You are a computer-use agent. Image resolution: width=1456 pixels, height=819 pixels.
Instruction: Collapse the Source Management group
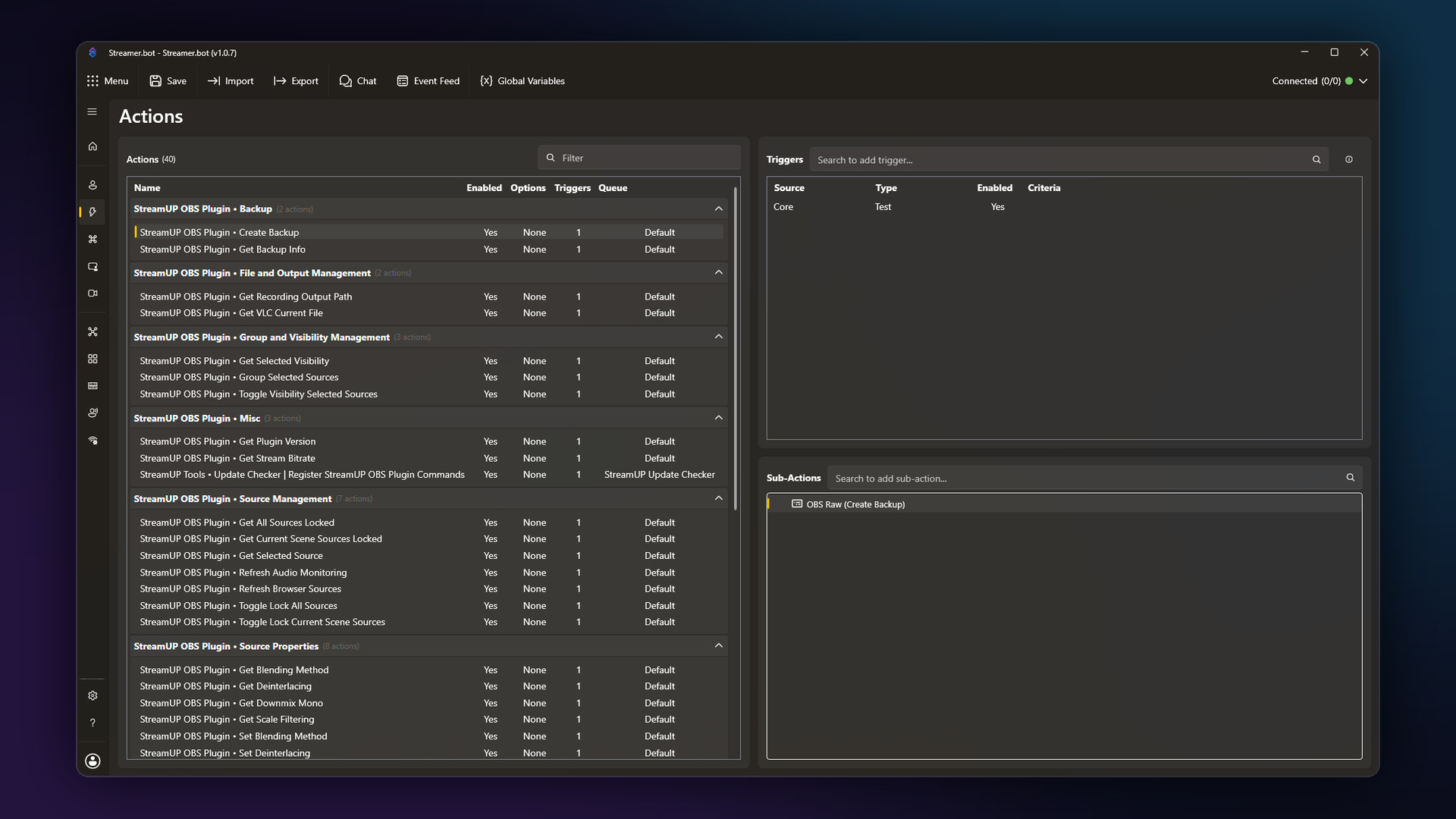click(719, 498)
